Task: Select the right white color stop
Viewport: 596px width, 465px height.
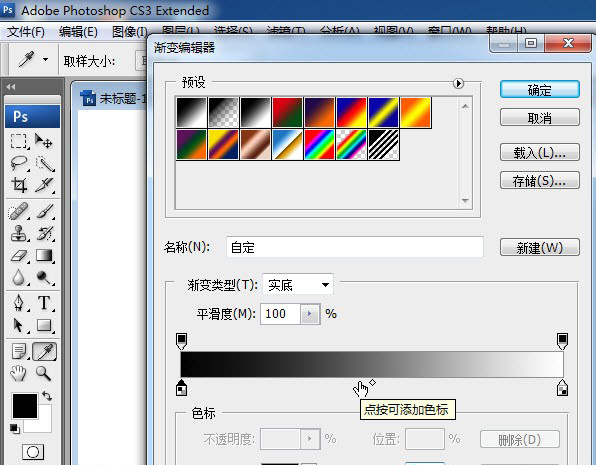Action: 563,388
